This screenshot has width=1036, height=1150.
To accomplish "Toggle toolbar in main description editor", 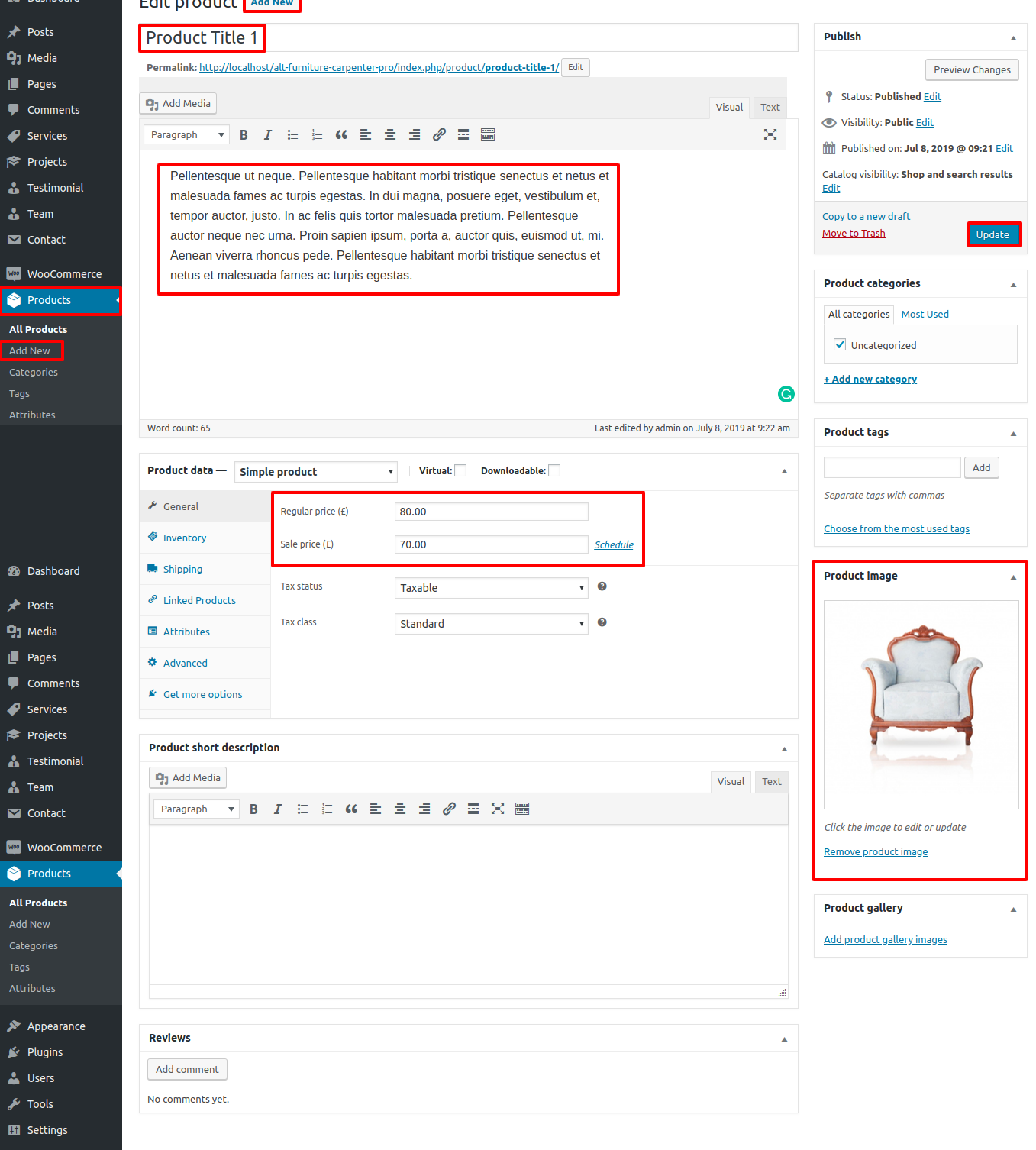I will click(x=488, y=135).
